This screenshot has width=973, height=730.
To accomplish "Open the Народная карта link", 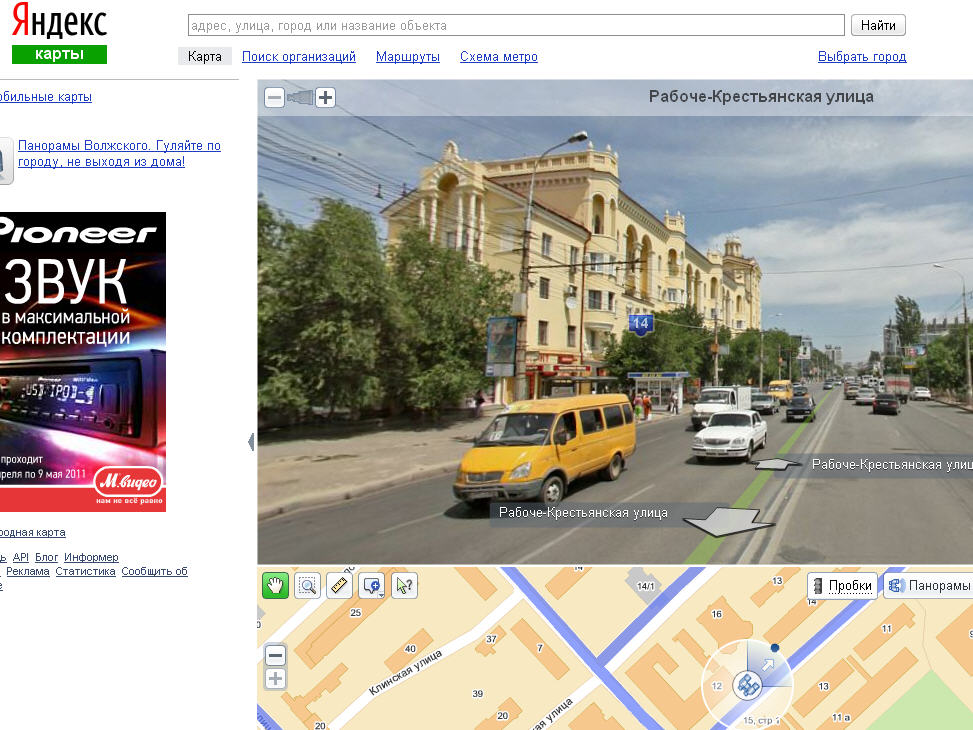I will [x=33, y=532].
